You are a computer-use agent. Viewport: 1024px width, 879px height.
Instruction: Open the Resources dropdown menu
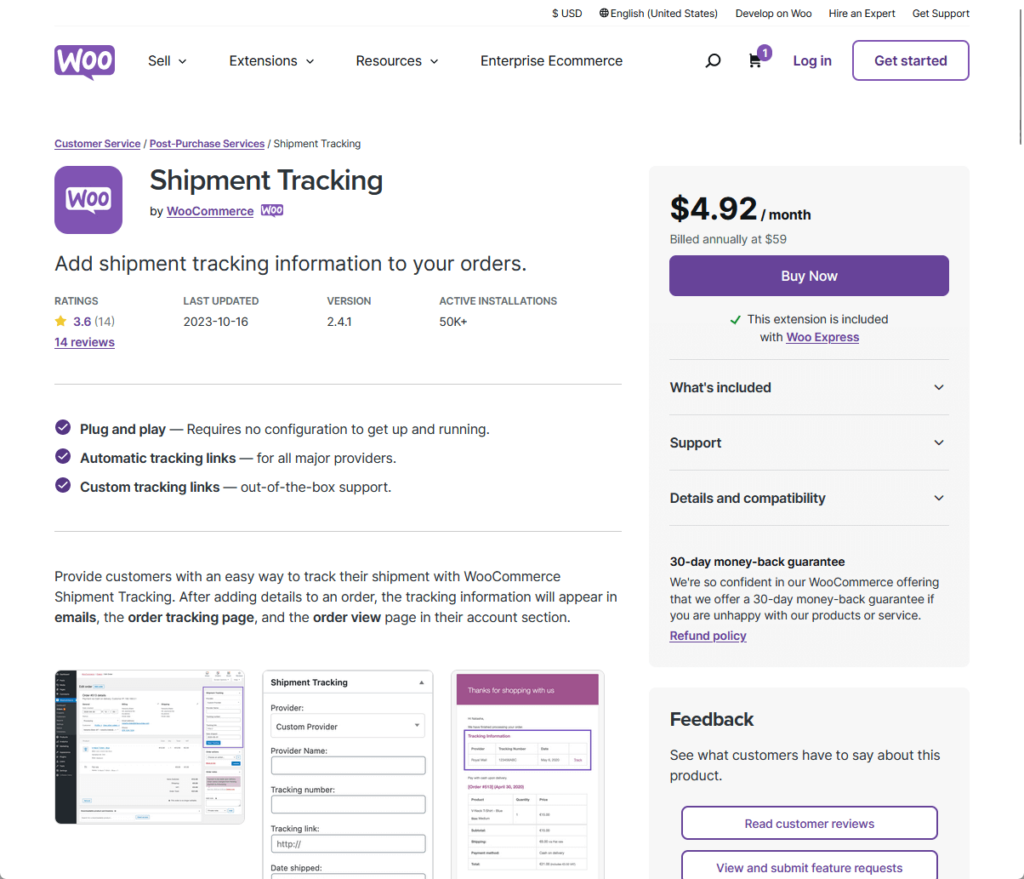point(397,61)
